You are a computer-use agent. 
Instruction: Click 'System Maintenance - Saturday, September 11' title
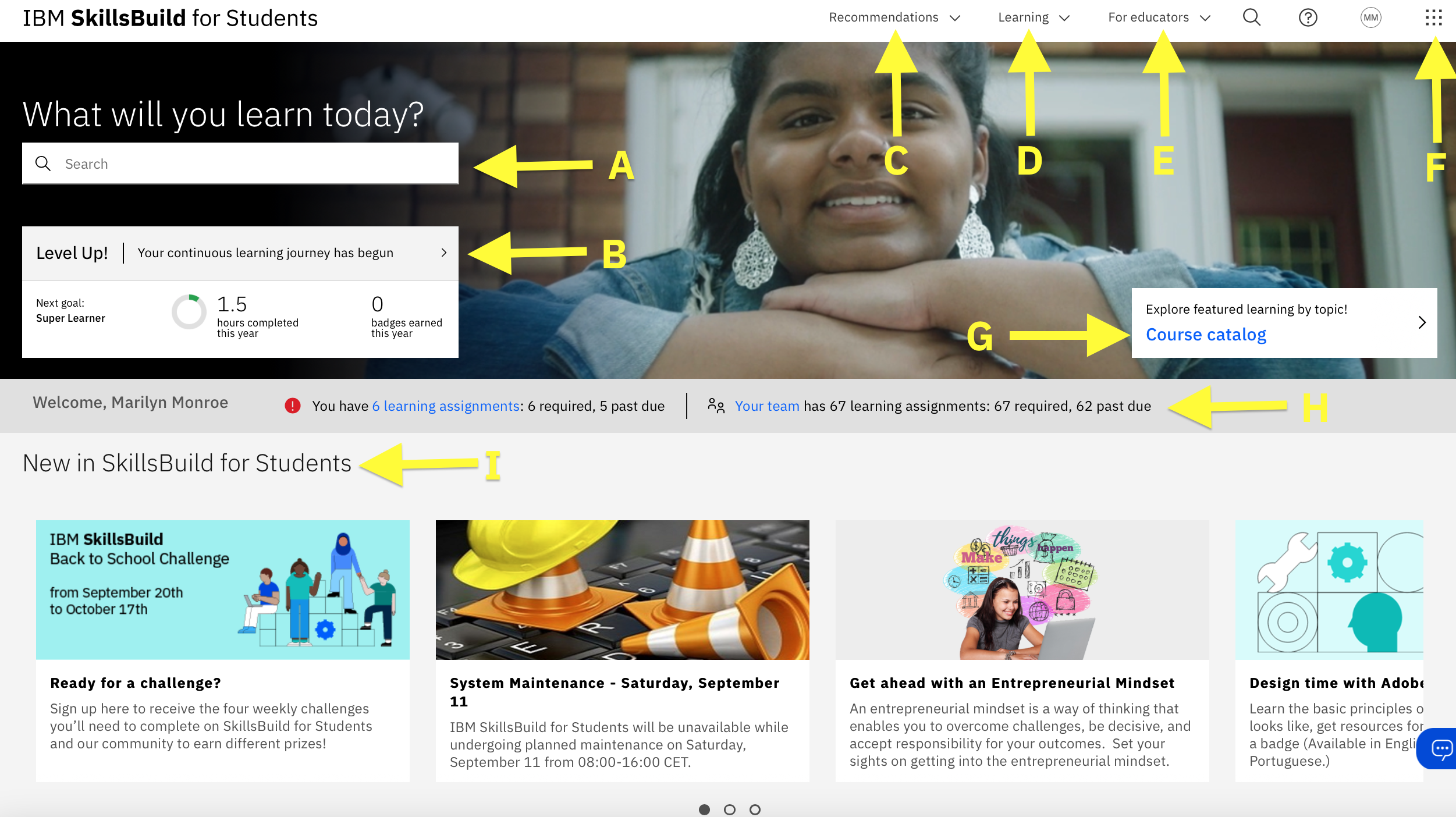(x=615, y=692)
